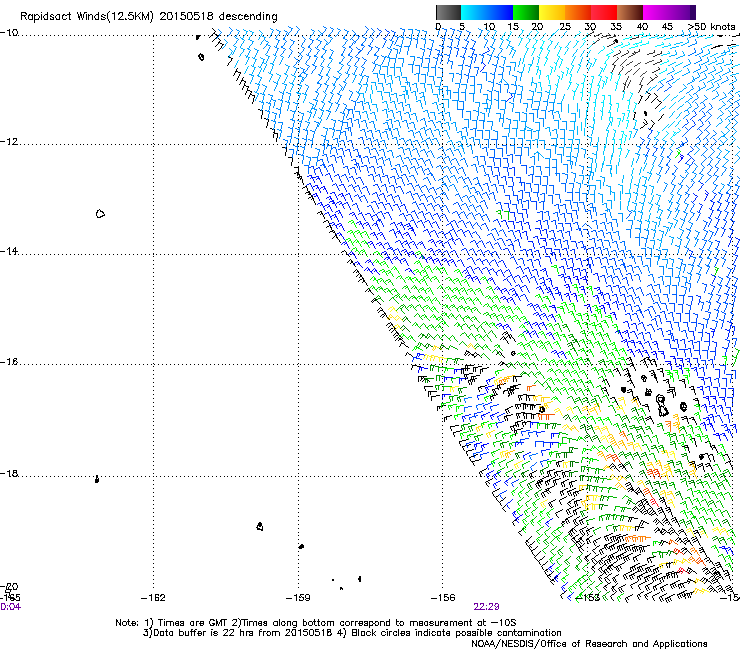This screenshot has width=740, height=650.
Task: Click the gray 0-5 knots color segment
Action: [448, 12]
